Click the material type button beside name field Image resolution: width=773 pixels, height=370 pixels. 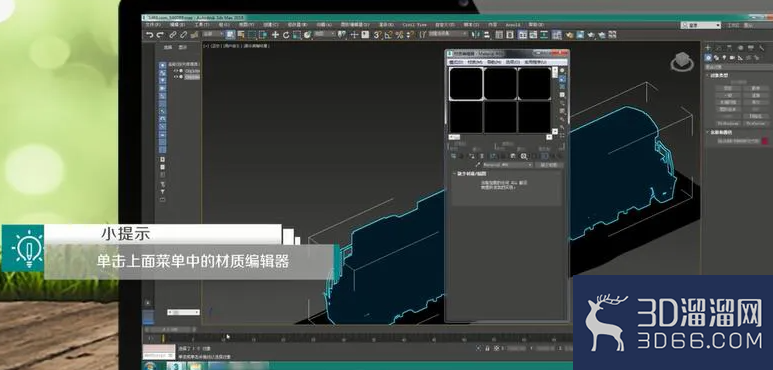click(x=549, y=165)
